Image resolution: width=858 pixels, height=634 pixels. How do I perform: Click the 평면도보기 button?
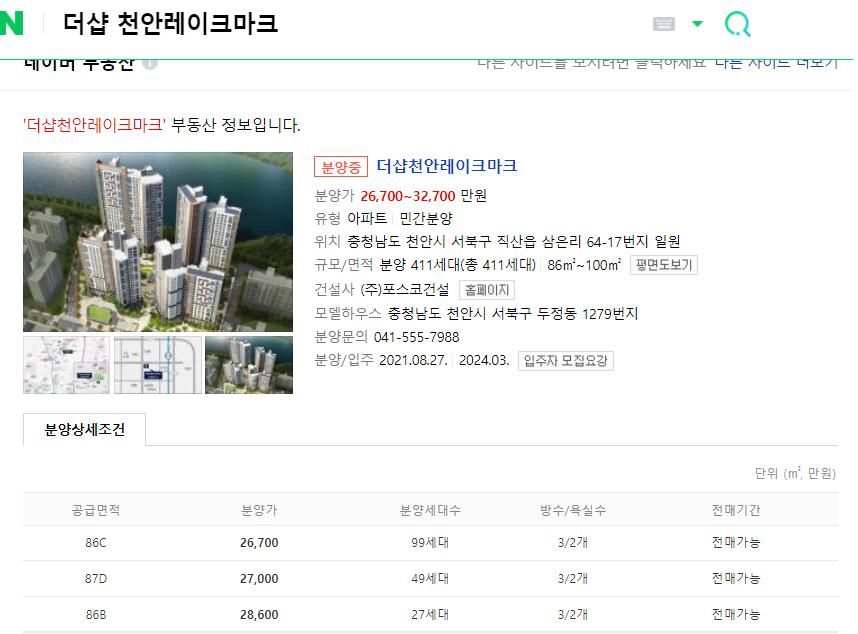663,265
